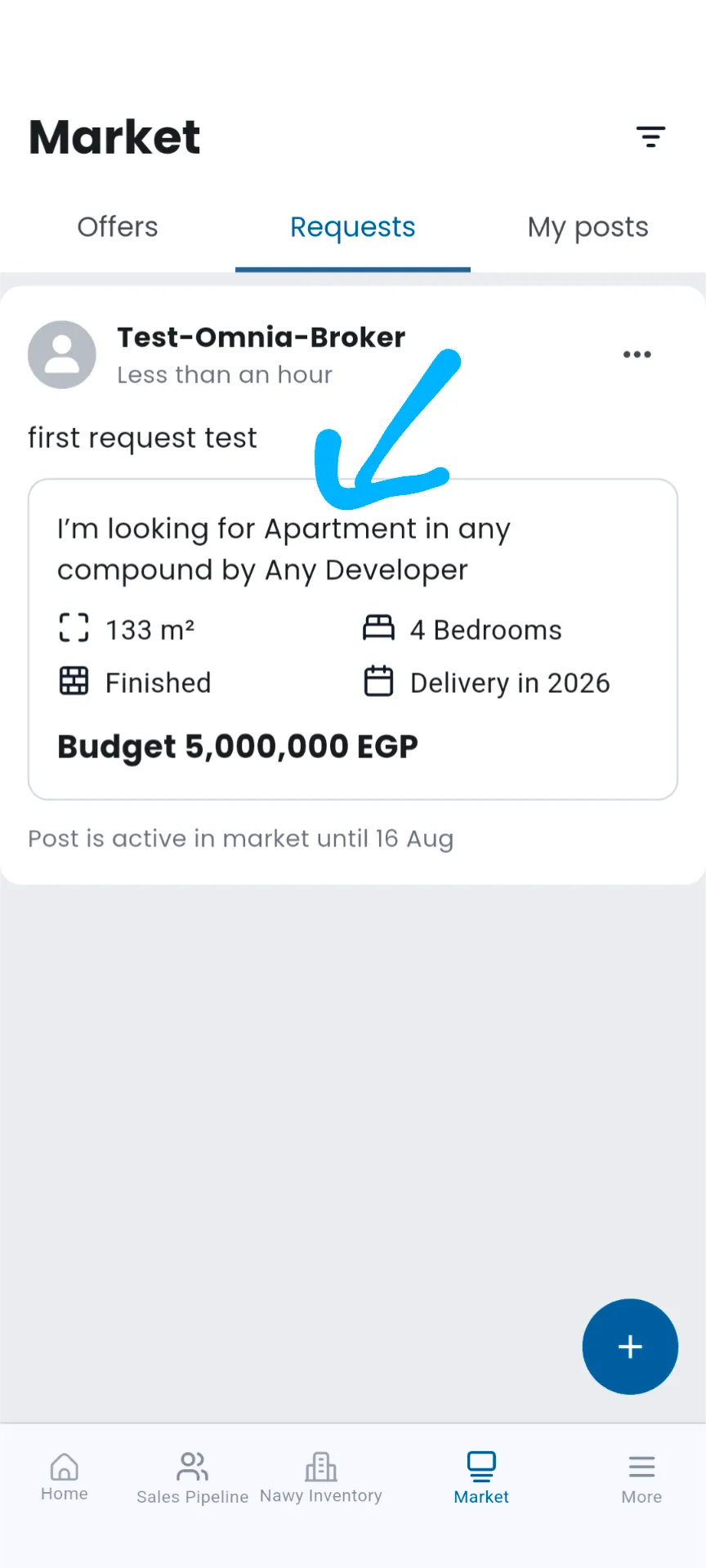The height and width of the screenshot is (1568, 706).
Task: Click the 'first request test' post caption
Action: (x=142, y=438)
